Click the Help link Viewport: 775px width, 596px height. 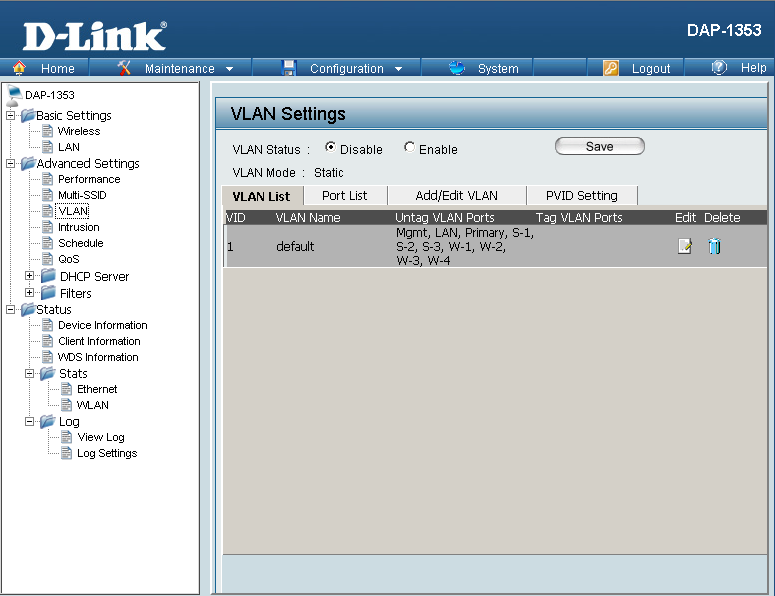753,68
